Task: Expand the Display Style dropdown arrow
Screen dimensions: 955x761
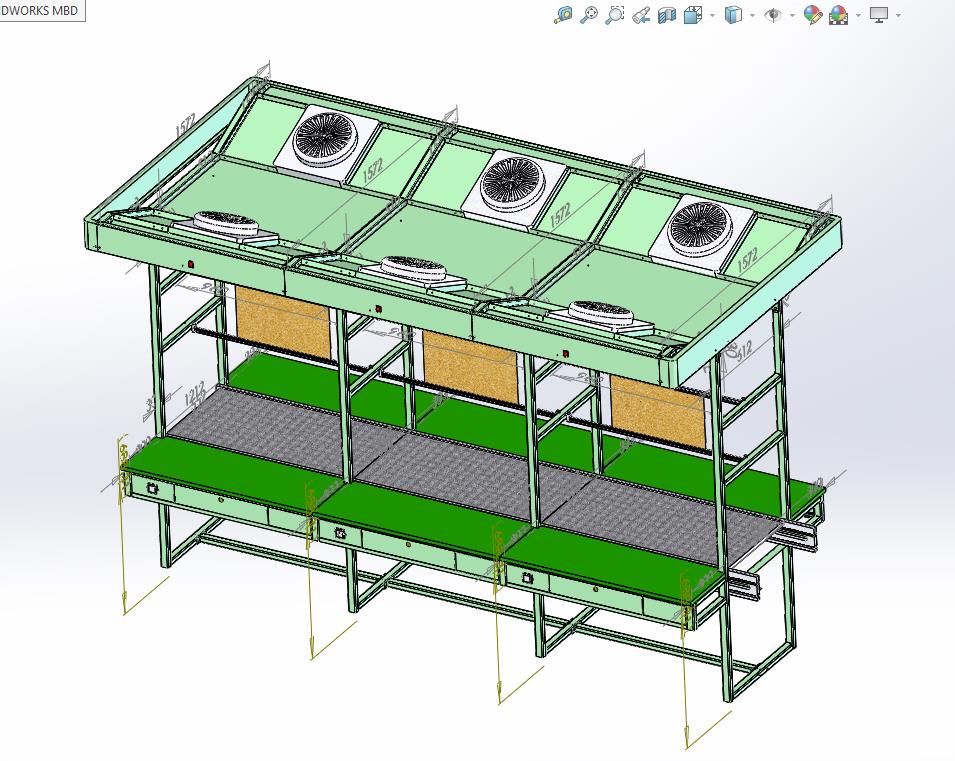Action: coord(753,15)
